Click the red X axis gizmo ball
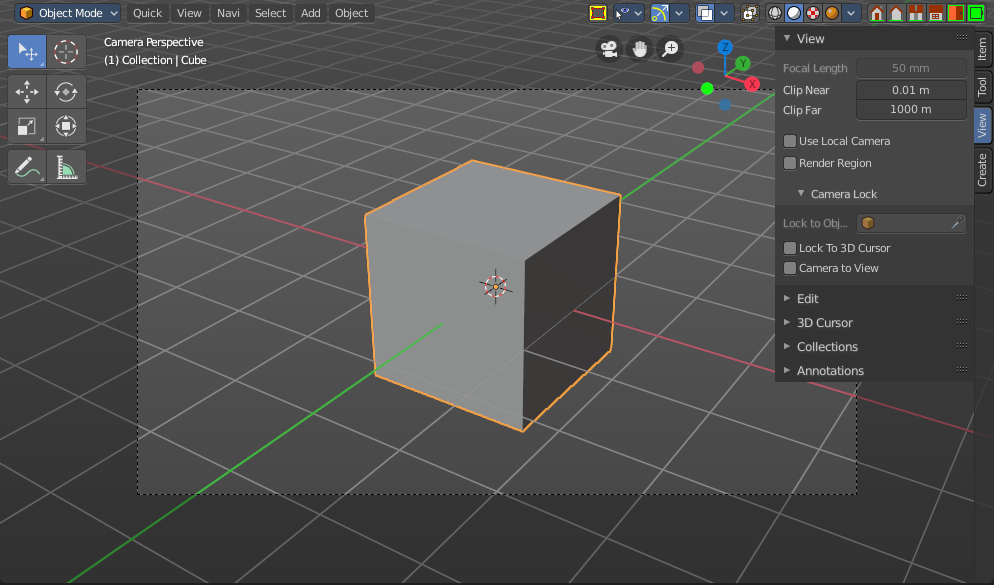Image resolution: width=994 pixels, height=585 pixels. point(752,84)
